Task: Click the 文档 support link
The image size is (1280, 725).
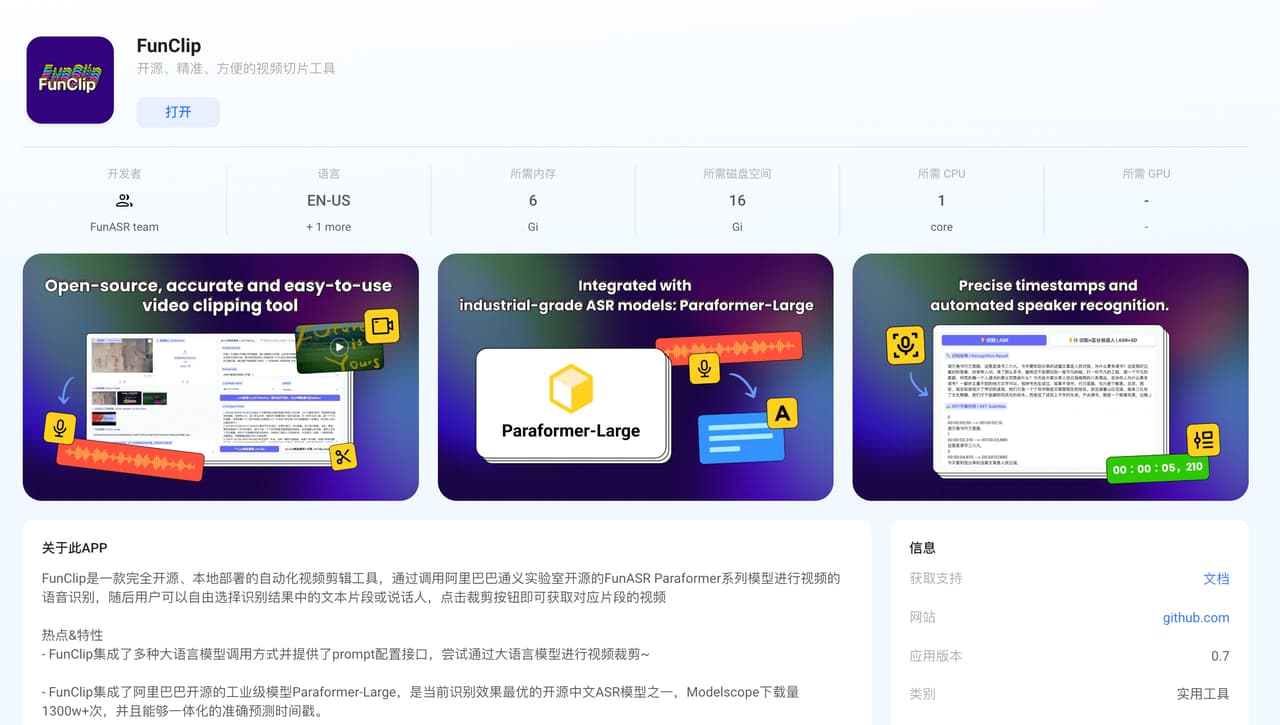Action: click(1216, 579)
